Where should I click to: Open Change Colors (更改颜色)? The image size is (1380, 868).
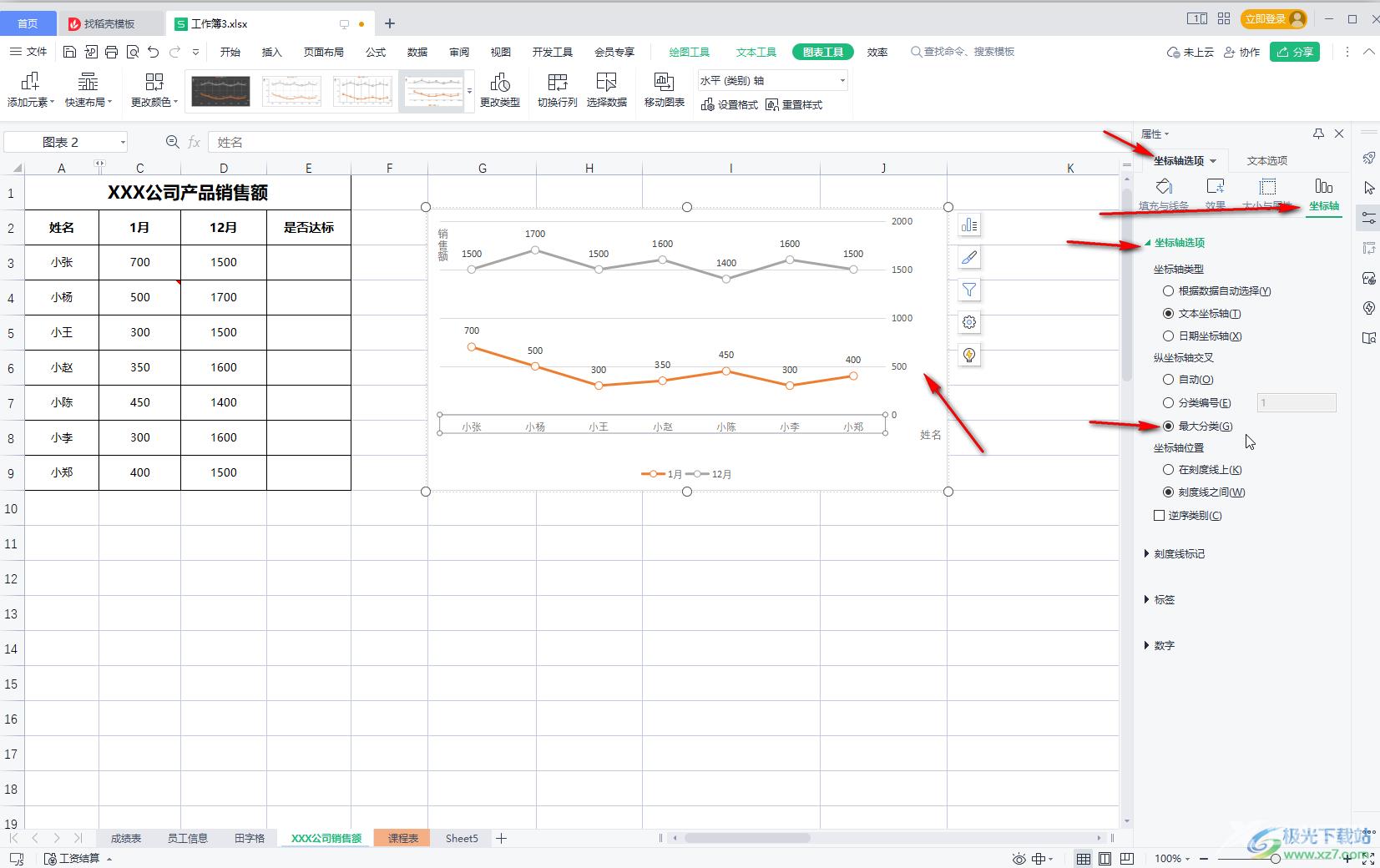154,90
